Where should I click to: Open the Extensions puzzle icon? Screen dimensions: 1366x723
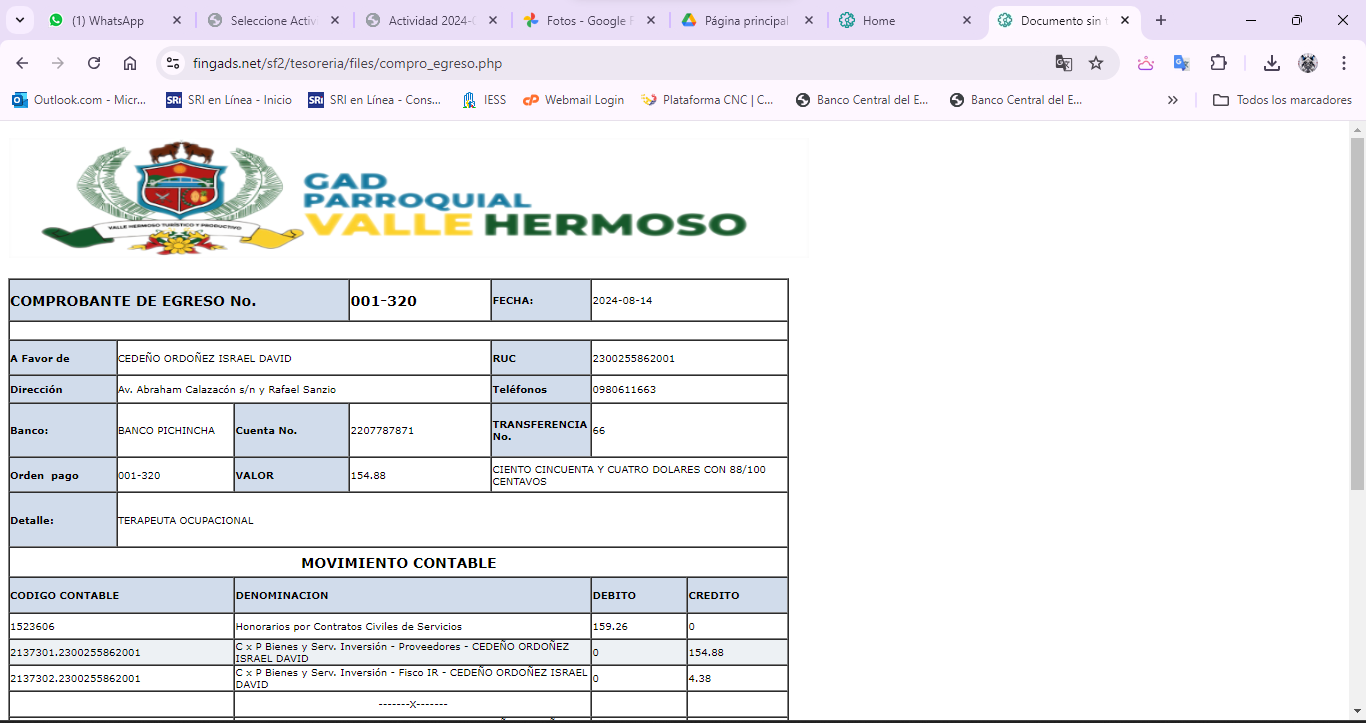coord(1218,63)
